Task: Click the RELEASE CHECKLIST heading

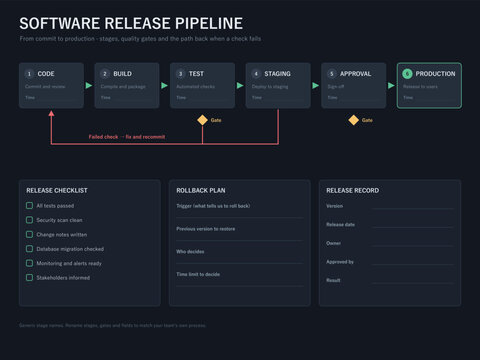Action: coord(57,190)
